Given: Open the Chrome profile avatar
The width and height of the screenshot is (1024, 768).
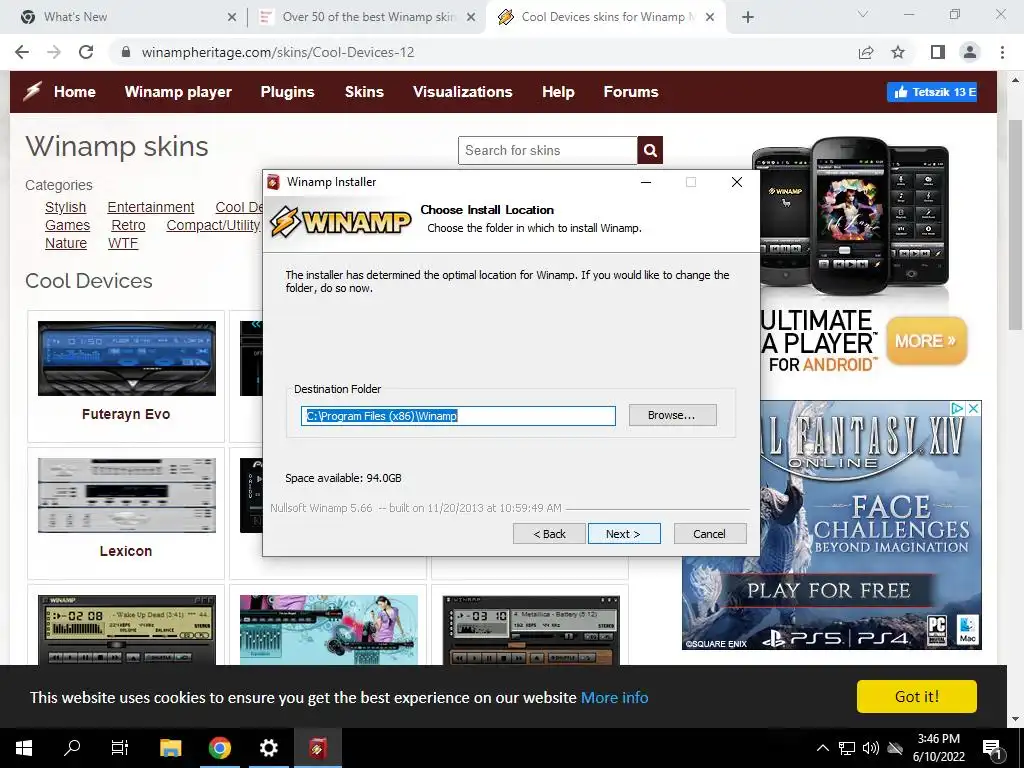Looking at the screenshot, I should (x=970, y=52).
